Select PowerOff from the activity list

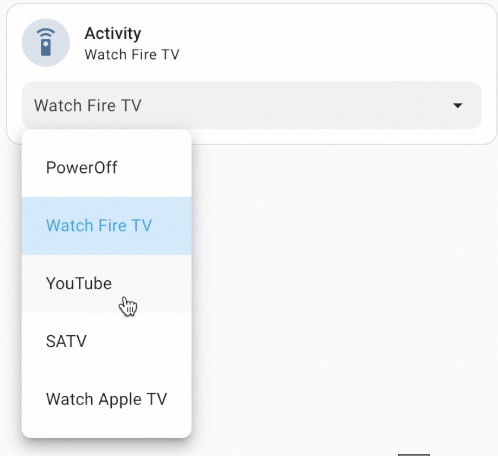pos(107,167)
